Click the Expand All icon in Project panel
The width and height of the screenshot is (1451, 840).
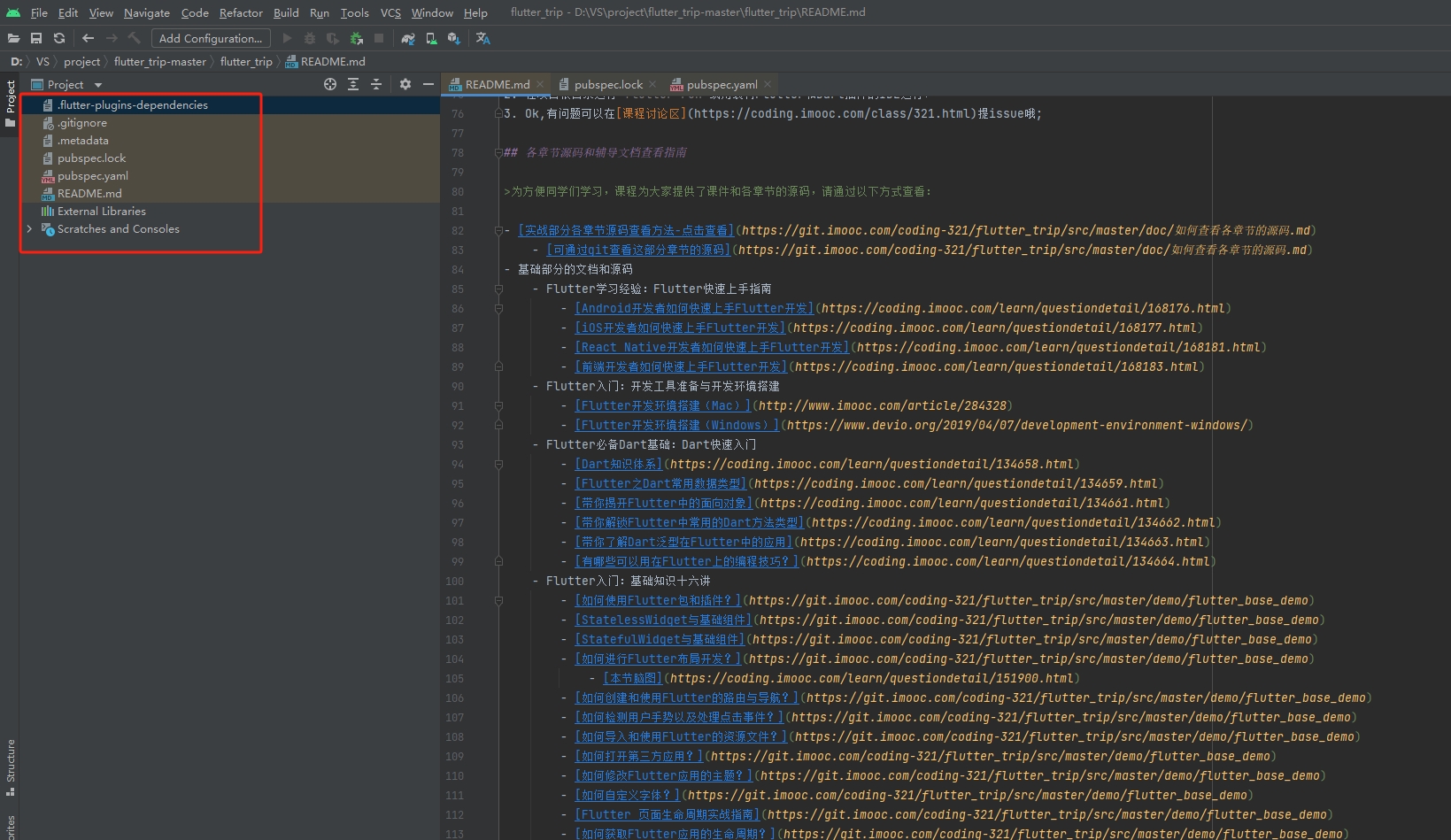(353, 84)
